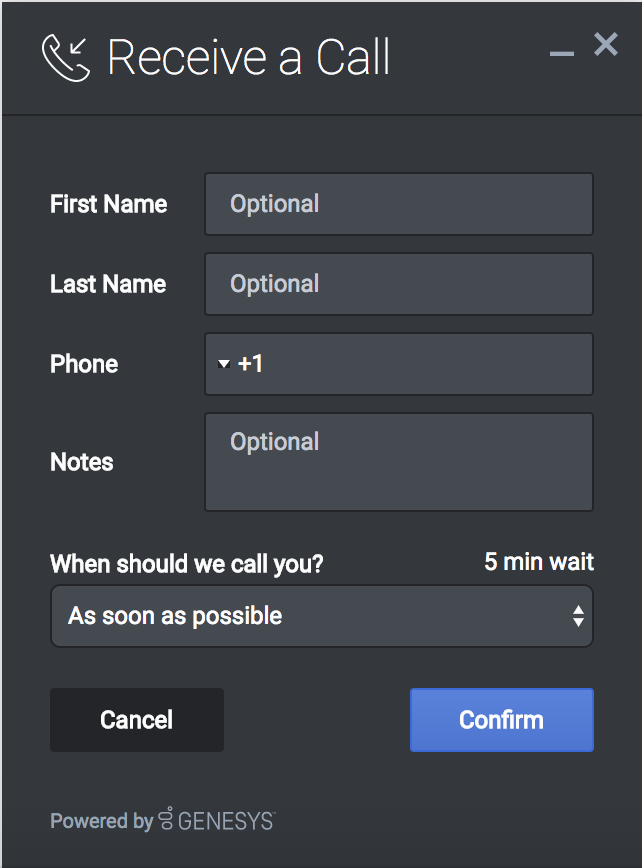
Task: Click the Last Name label
Action: pyautogui.click(x=108, y=284)
